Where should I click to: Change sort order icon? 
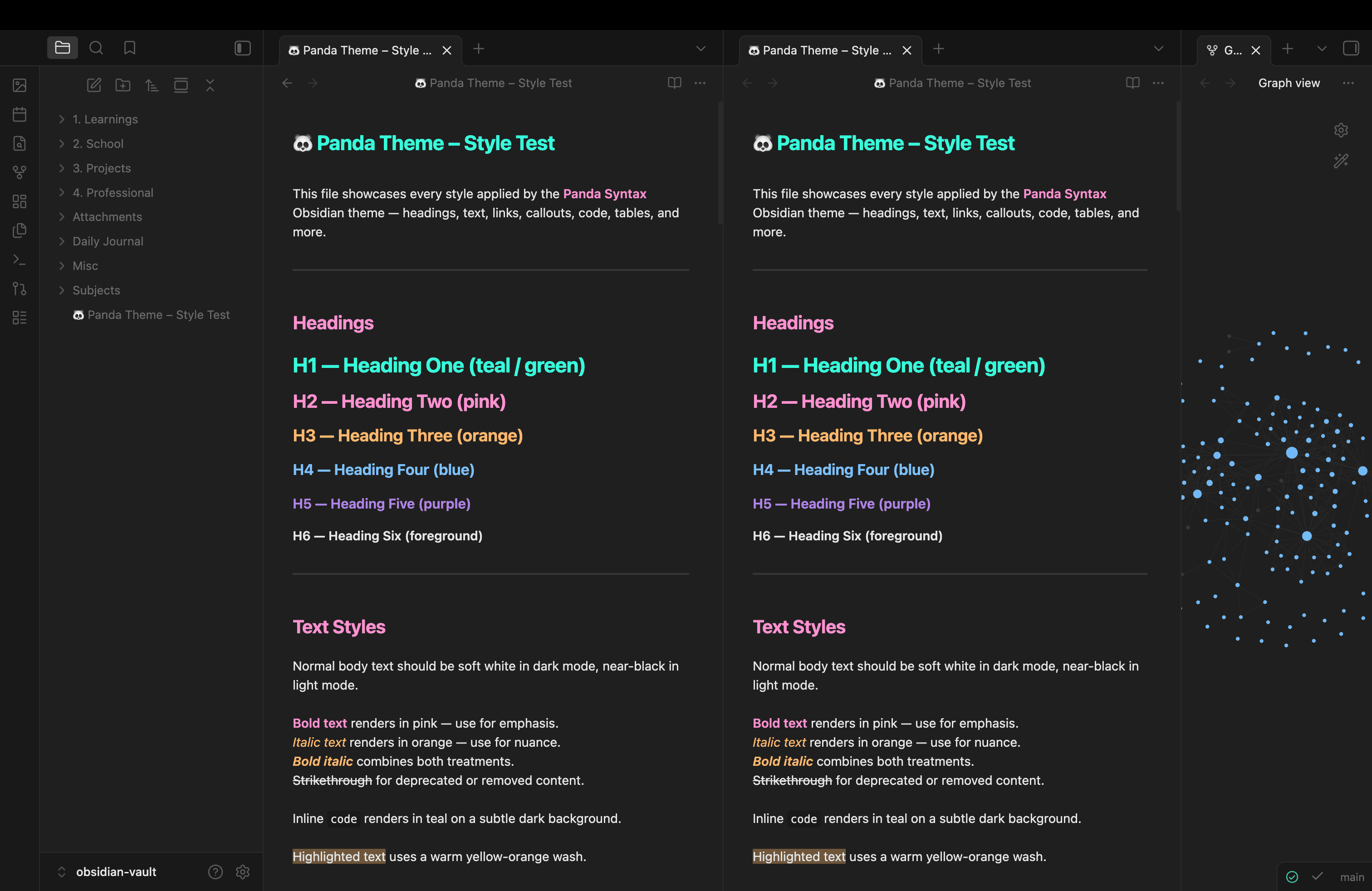pos(152,85)
